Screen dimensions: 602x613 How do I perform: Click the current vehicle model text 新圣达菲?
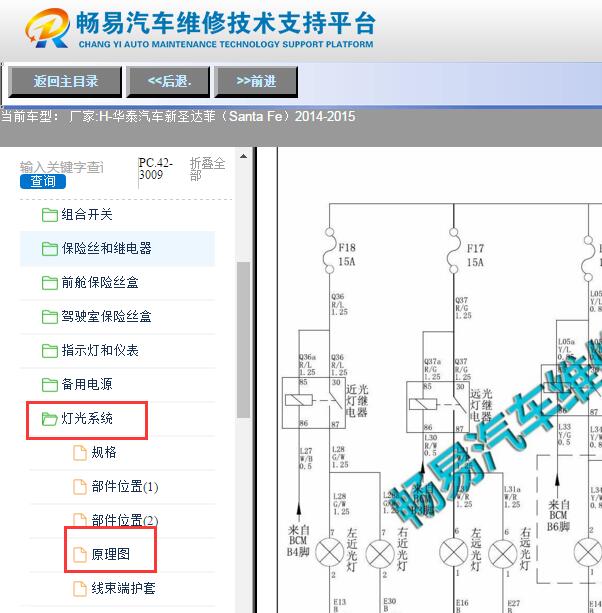coord(189,117)
